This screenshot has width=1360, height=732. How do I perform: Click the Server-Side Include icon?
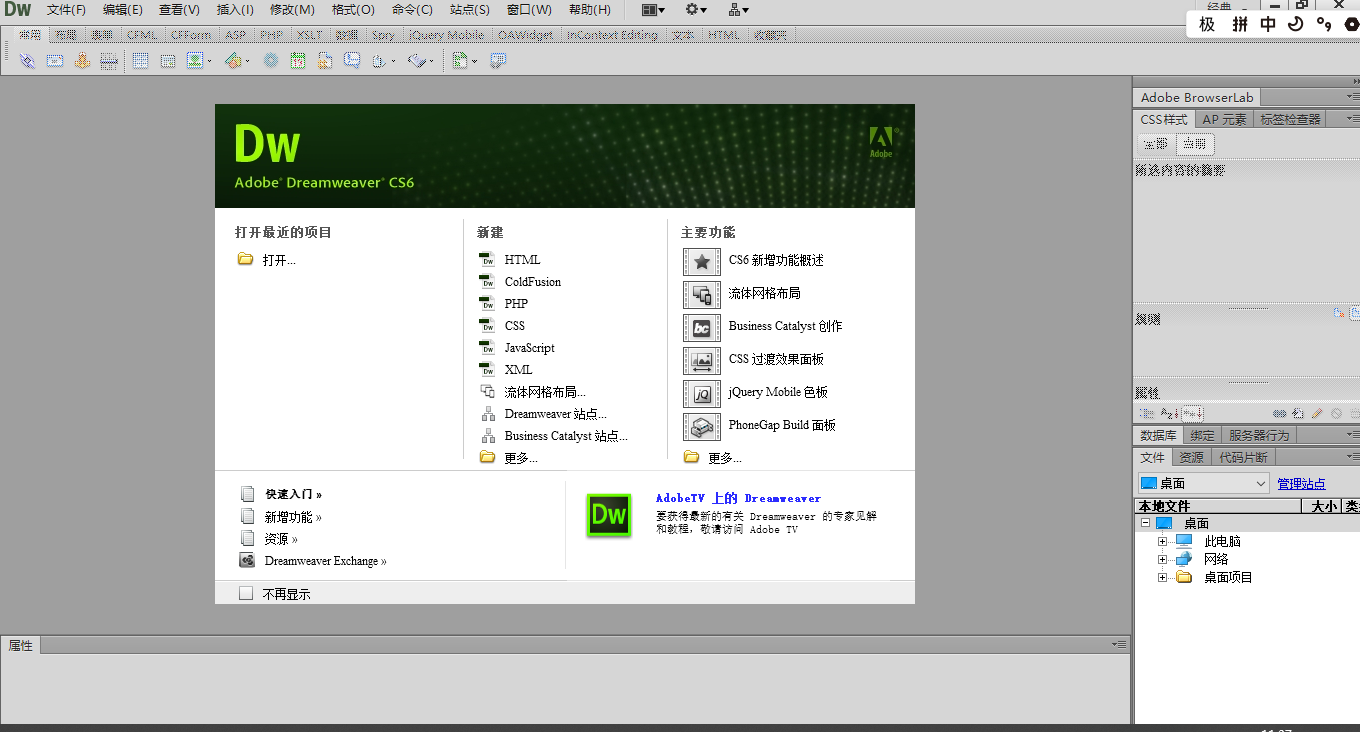(325, 60)
